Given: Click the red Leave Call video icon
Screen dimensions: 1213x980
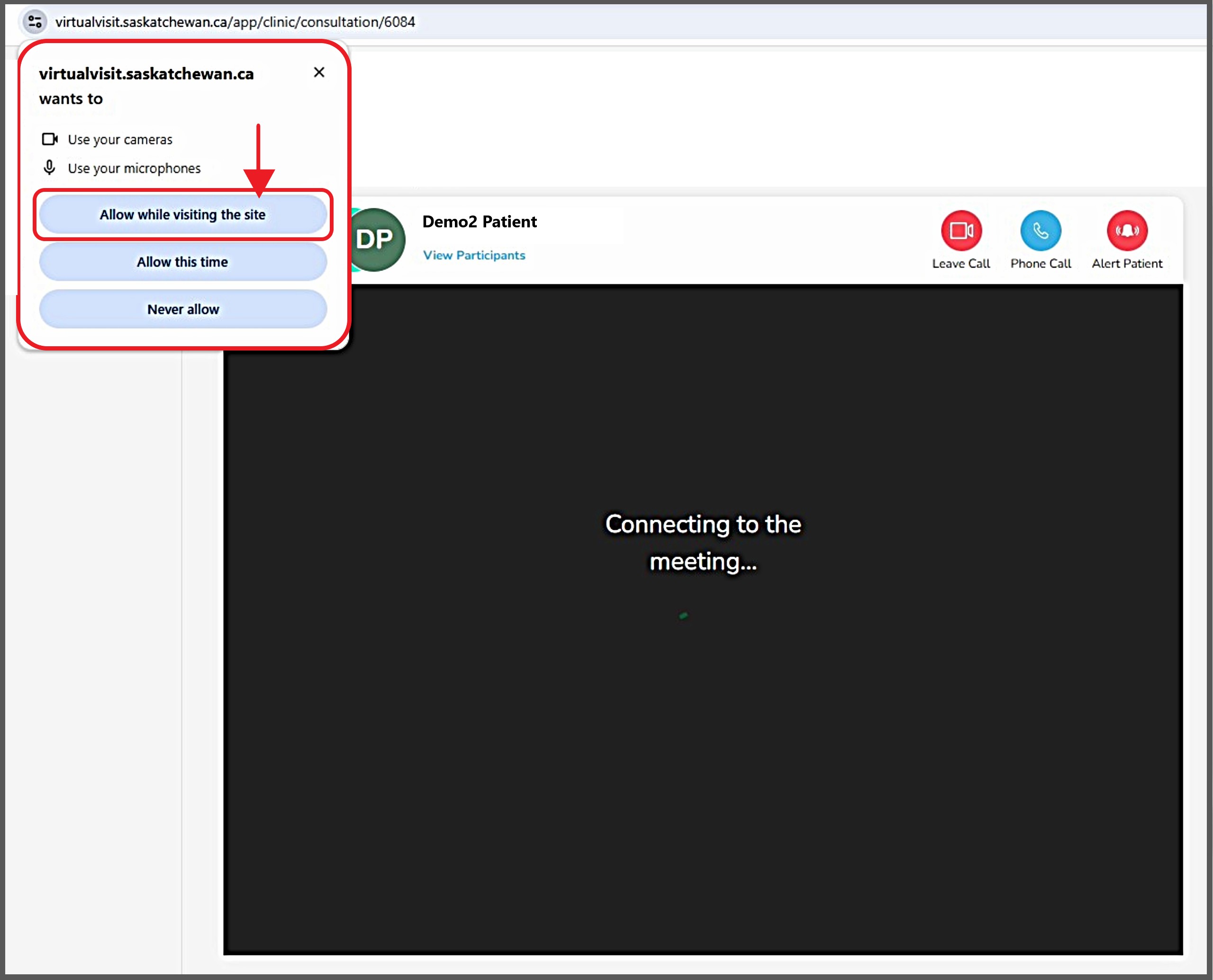Looking at the screenshot, I should click(x=960, y=230).
